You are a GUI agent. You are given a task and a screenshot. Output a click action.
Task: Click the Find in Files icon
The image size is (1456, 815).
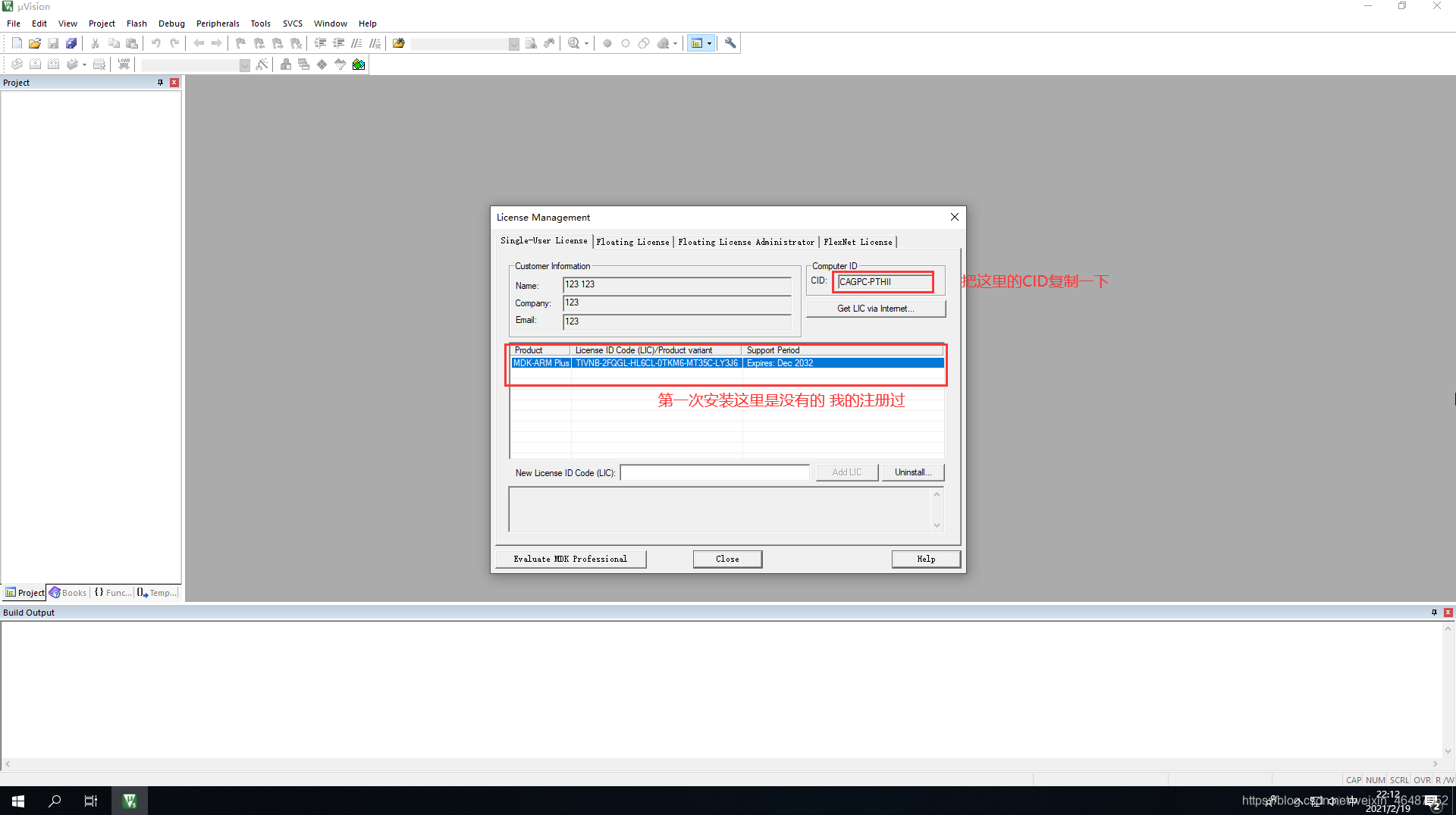[x=399, y=43]
